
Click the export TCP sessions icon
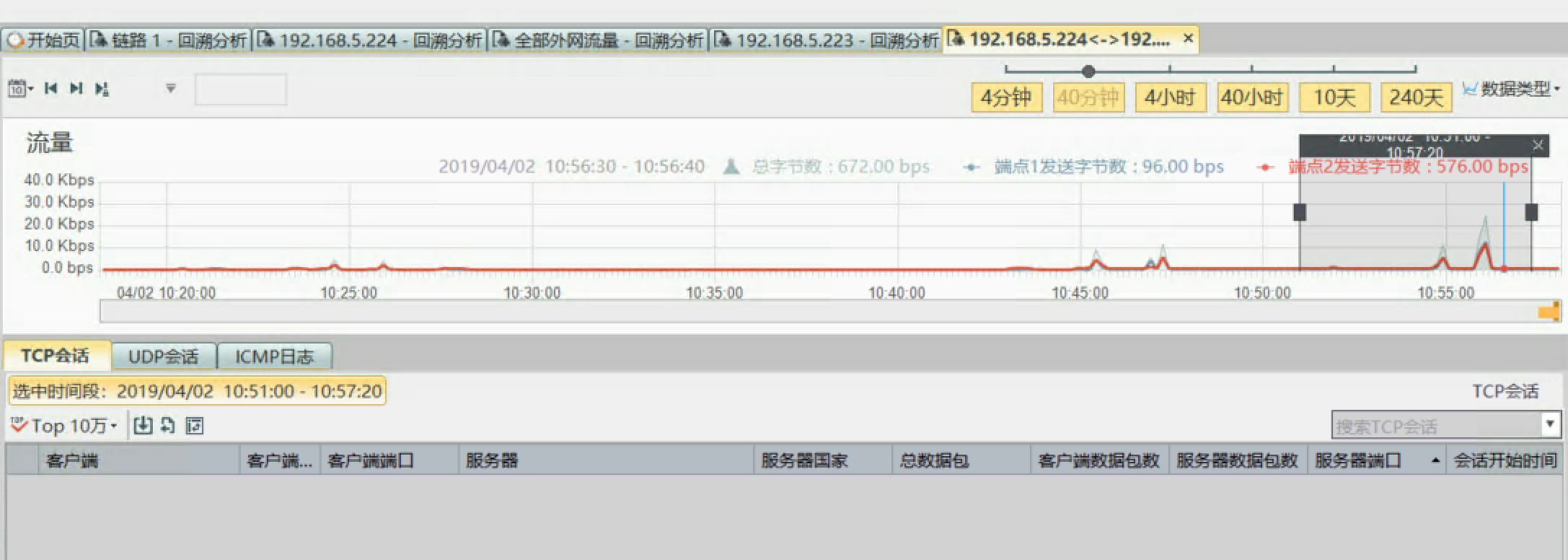(143, 426)
